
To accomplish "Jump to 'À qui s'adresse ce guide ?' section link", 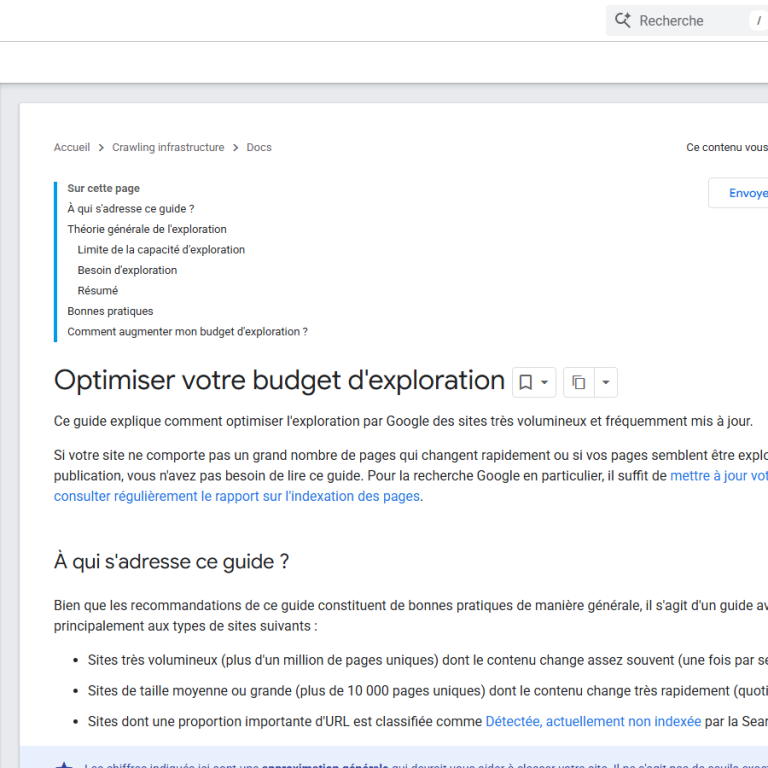I will pos(131,209).
